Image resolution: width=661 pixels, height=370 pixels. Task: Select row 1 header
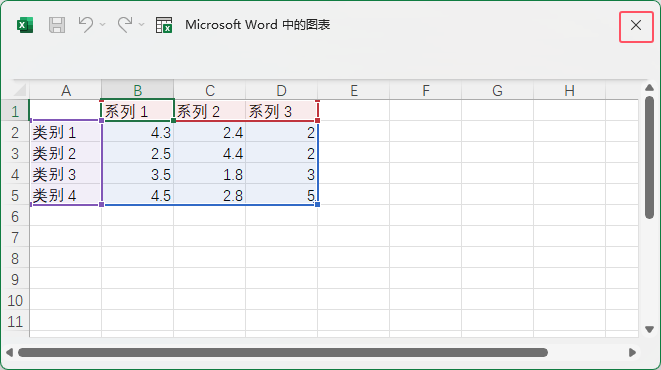[15, 111]
